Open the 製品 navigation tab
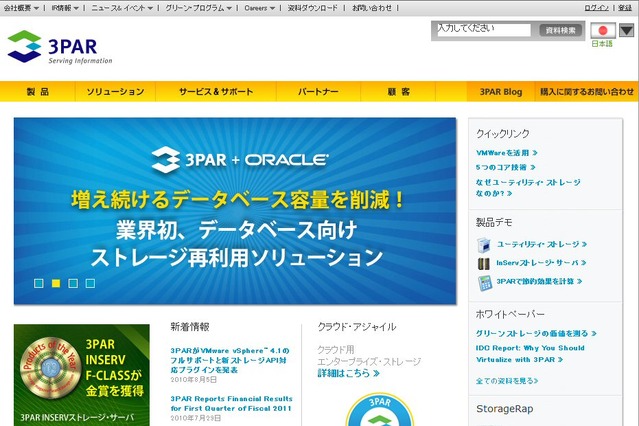The image size is (639, 426). 38,92
